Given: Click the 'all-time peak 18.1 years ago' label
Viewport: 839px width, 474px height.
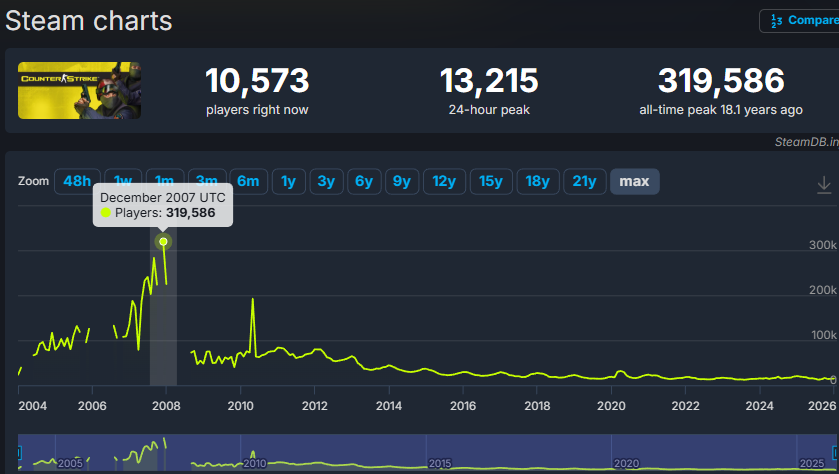Looking at the screenshot, I should (x=721, y=110).
